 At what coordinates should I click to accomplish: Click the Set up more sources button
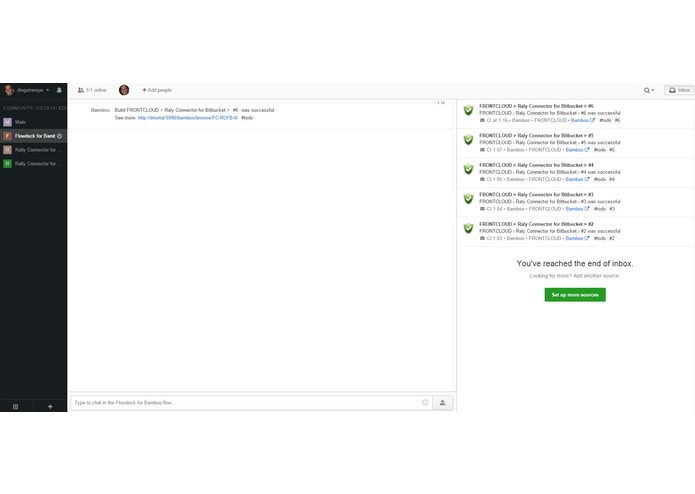coord(575,295)
